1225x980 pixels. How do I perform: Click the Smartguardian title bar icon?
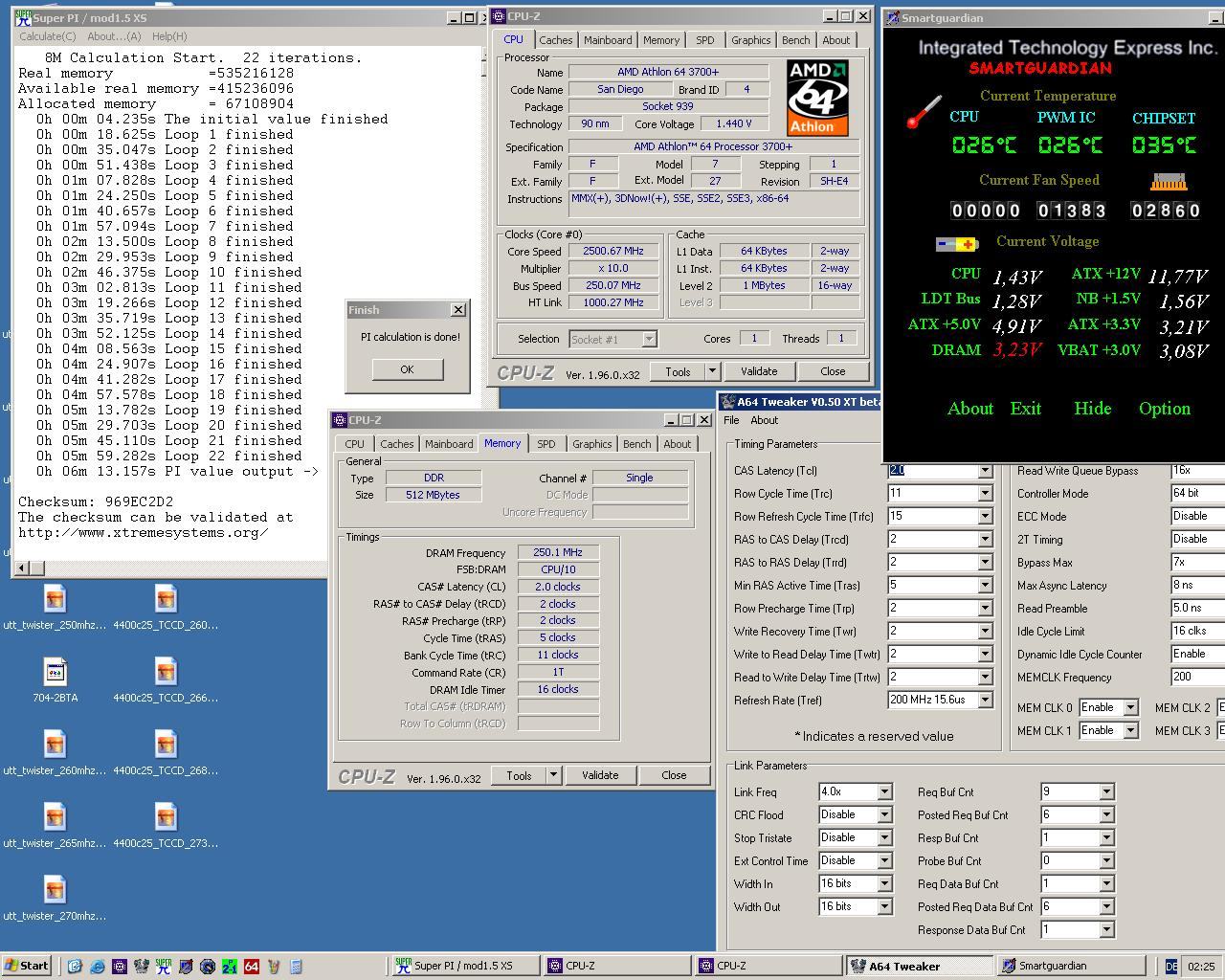pos(892,17)
